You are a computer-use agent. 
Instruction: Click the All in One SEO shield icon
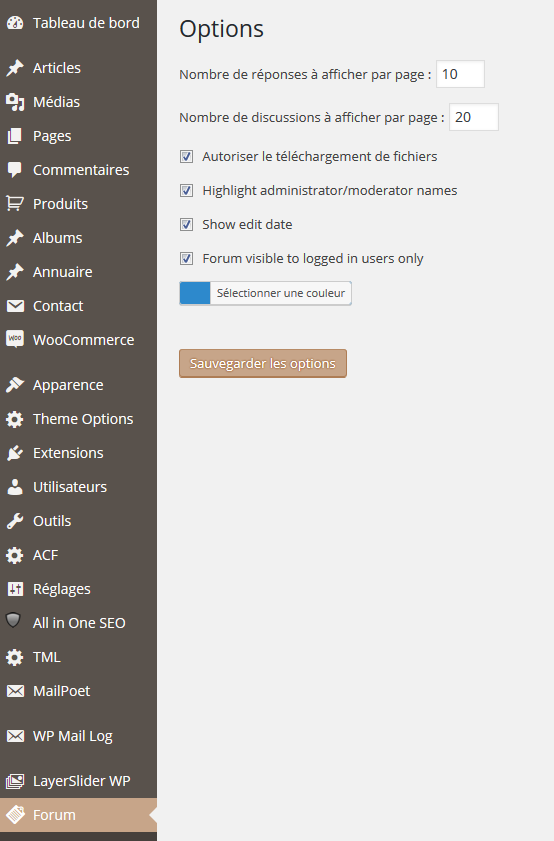tap(13, 621)
